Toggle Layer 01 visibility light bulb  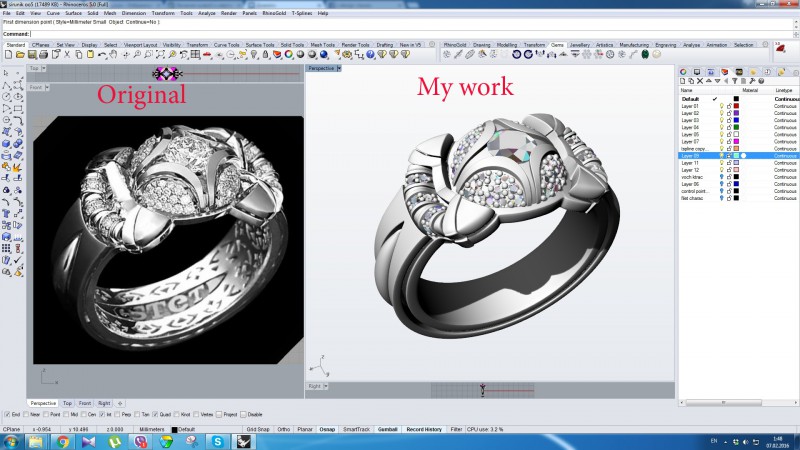[721, 106]
